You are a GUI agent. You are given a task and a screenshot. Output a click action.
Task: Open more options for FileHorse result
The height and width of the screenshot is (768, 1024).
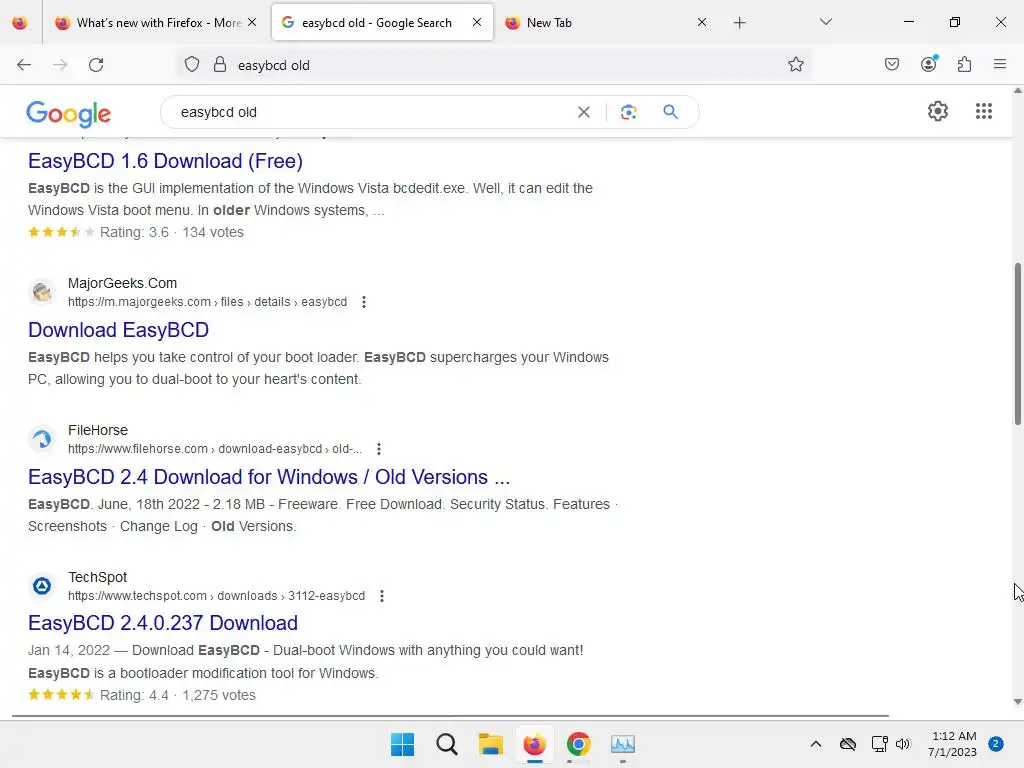[379, 449]
